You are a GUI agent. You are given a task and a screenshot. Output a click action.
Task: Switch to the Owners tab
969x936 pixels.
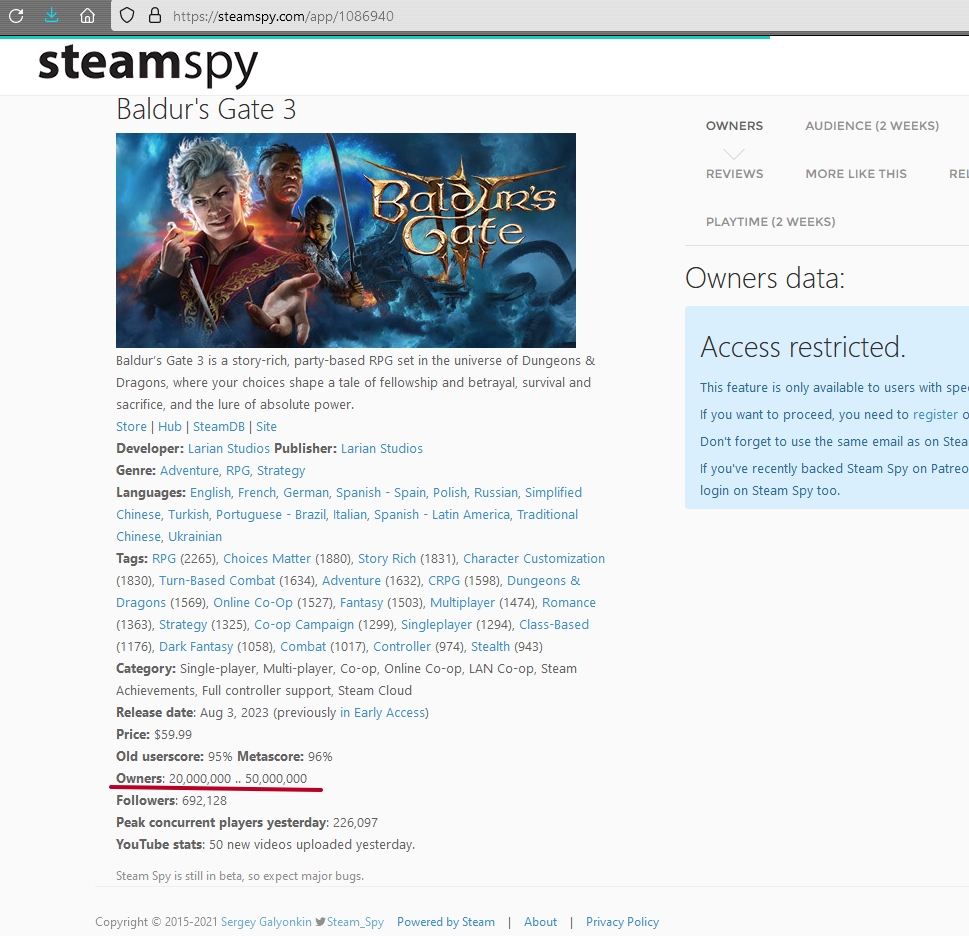point(734,126)
